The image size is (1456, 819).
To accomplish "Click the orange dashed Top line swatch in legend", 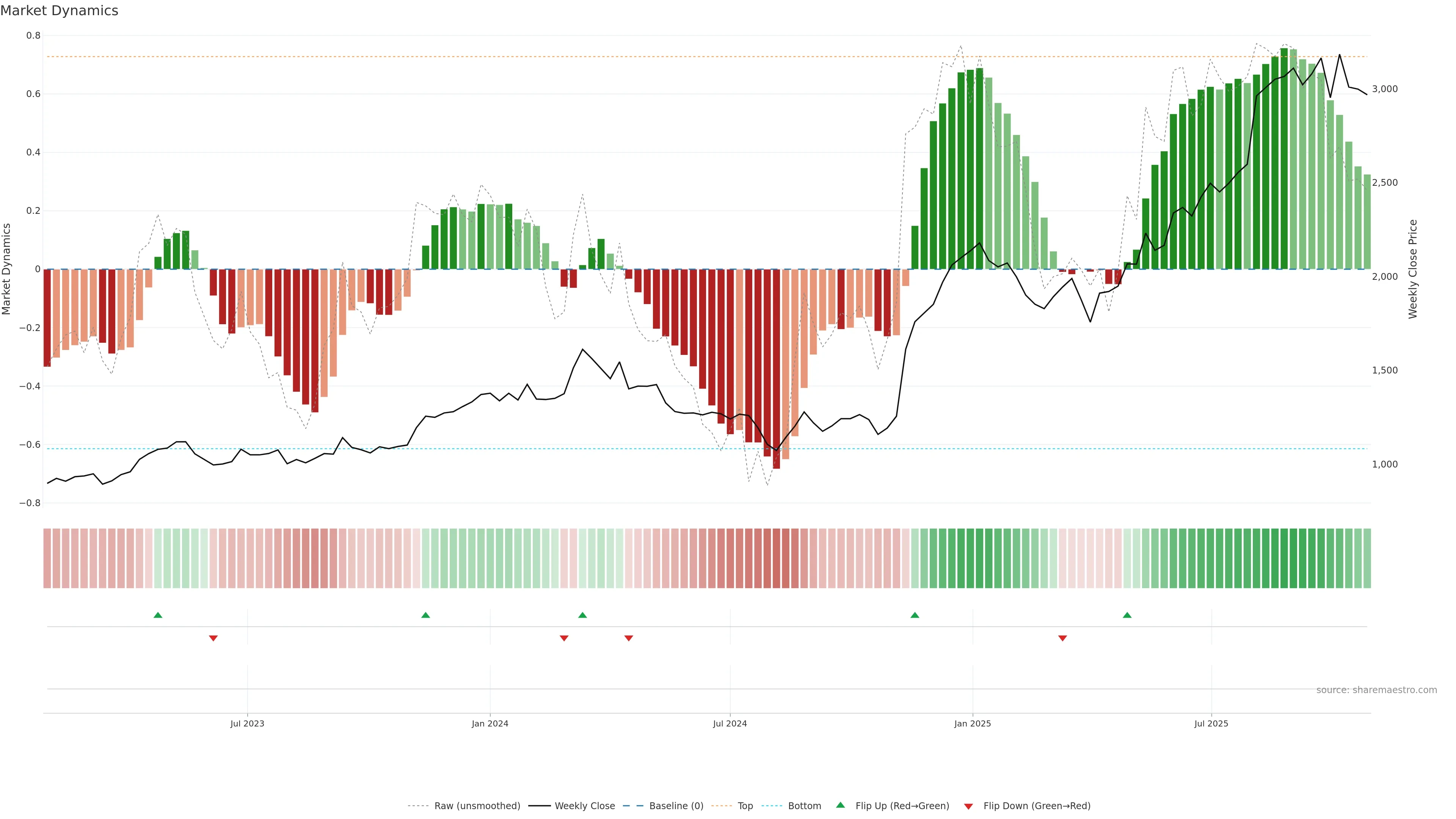I will pos(721,806).
